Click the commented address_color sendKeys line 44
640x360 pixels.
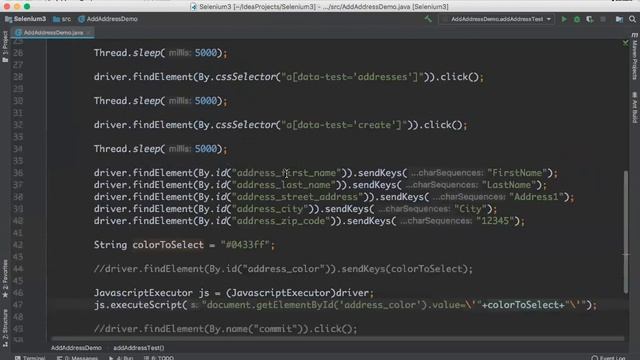point(283,269)
